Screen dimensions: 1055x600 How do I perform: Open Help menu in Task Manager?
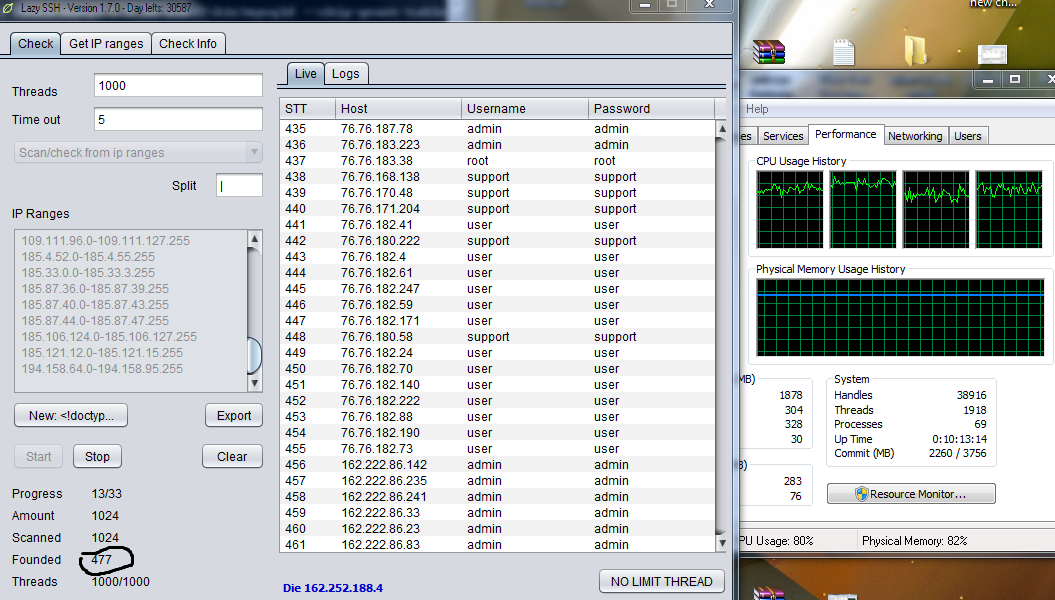tap(757, 109)
